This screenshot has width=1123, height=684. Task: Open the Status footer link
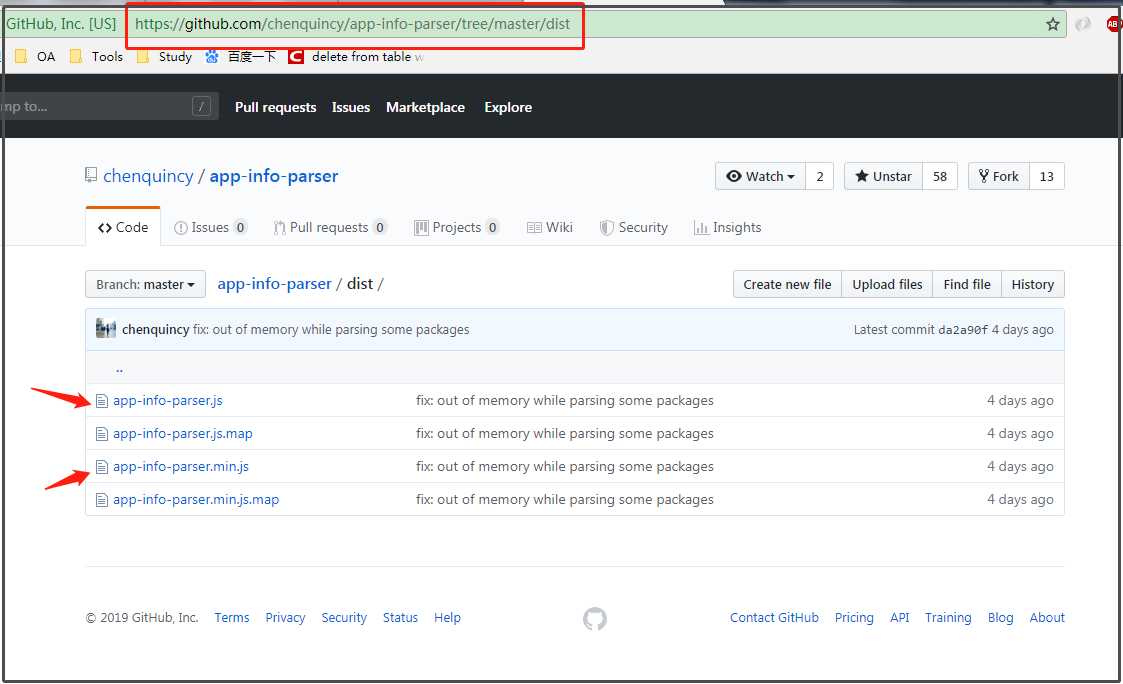click(400, 618)
